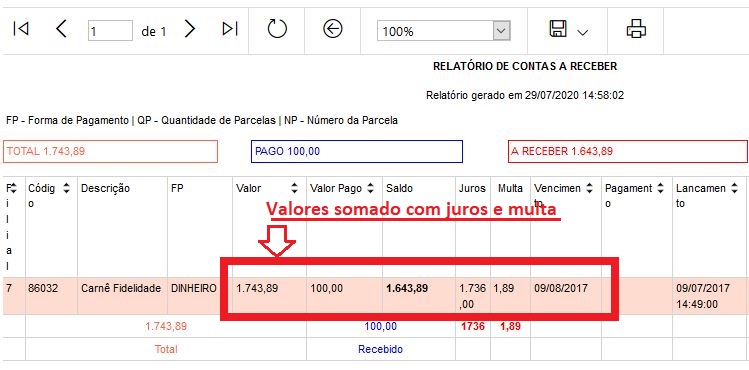Select Carnê Fidelidade description cell
This screenshot has height=370, width=749.
pyautogui.click(x=121, y=288)
